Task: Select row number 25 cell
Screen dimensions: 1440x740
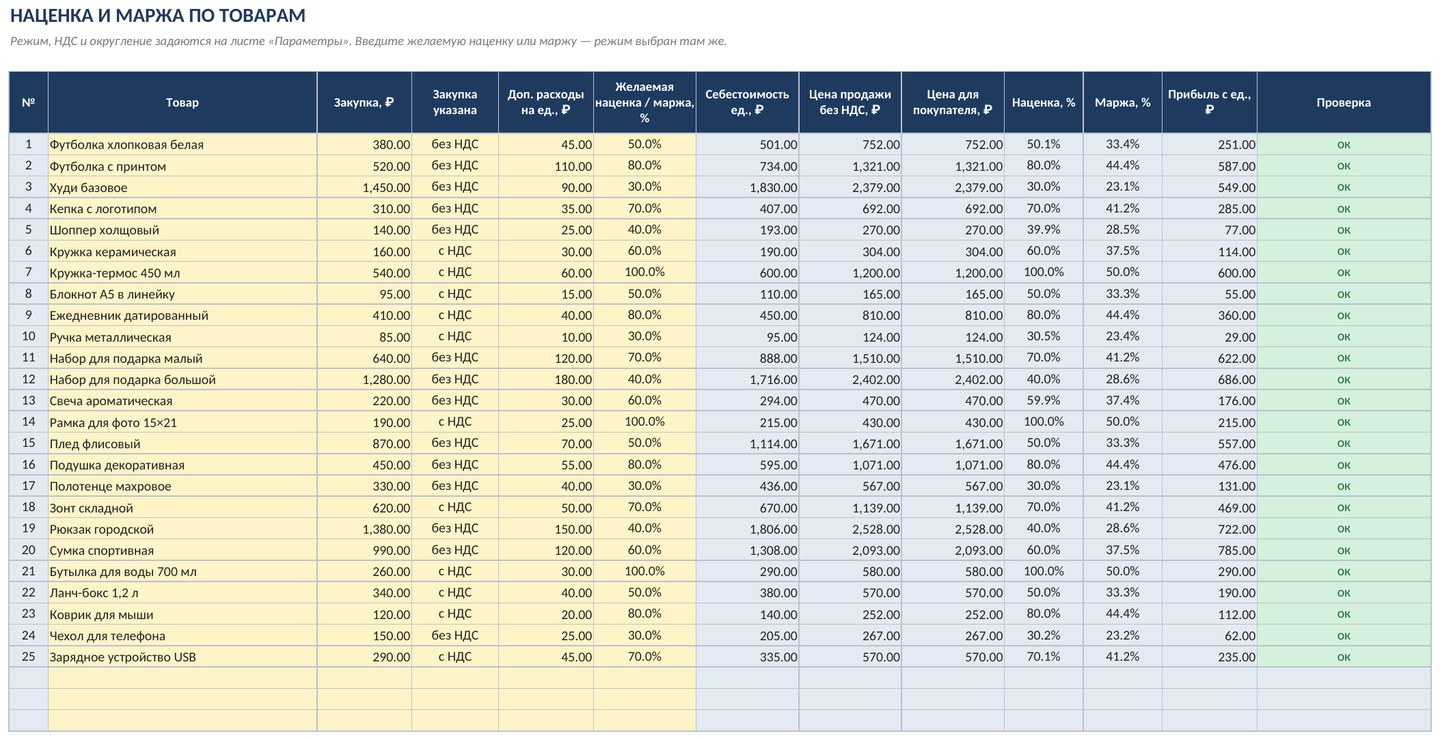Action: pyautogui.click(x=28, y=657)
